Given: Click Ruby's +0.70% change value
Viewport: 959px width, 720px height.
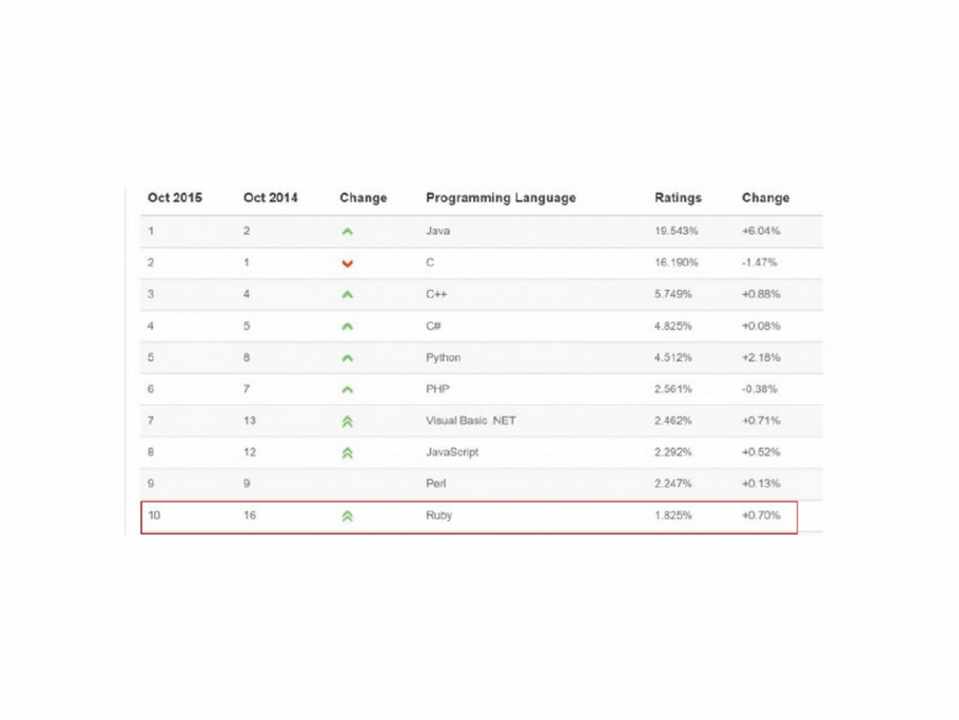Looking at the screenshot, I should (761, 516).
